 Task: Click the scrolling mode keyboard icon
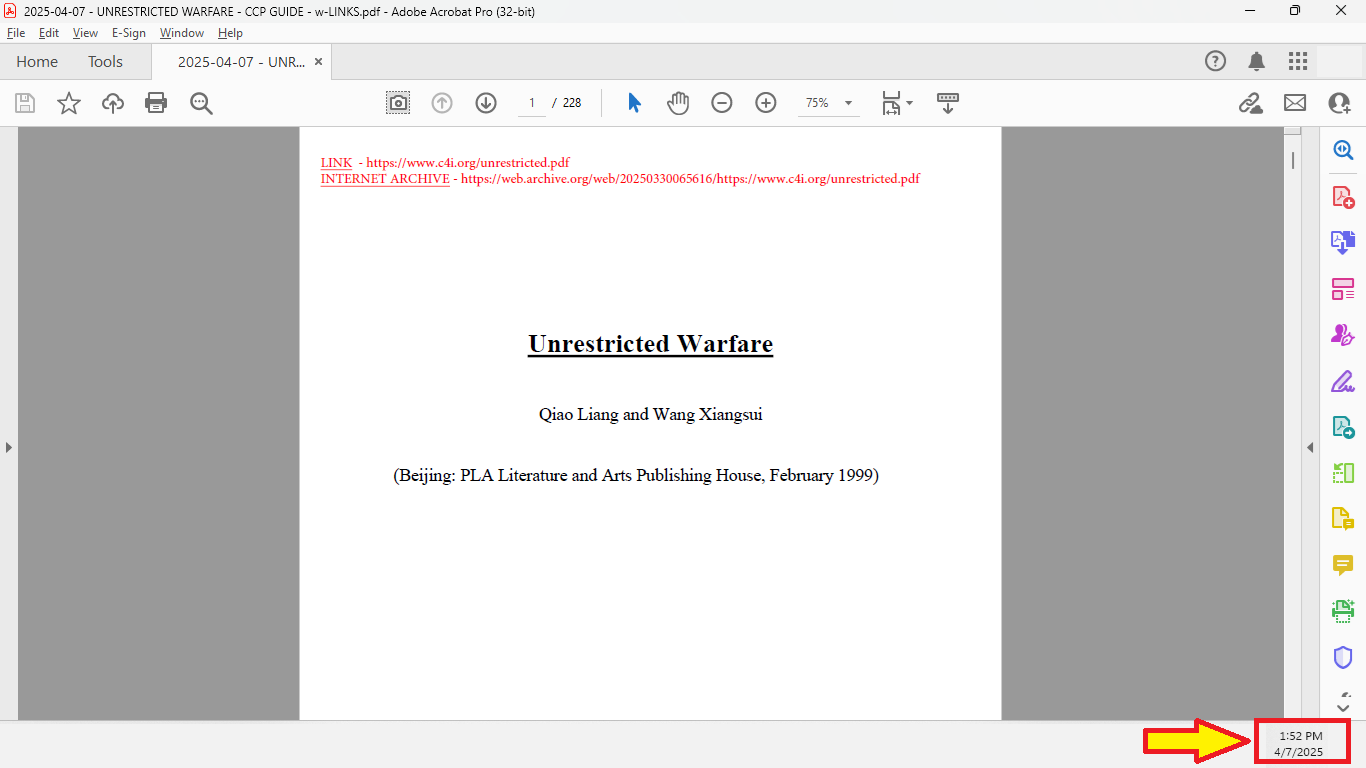[x=948, y=103]
